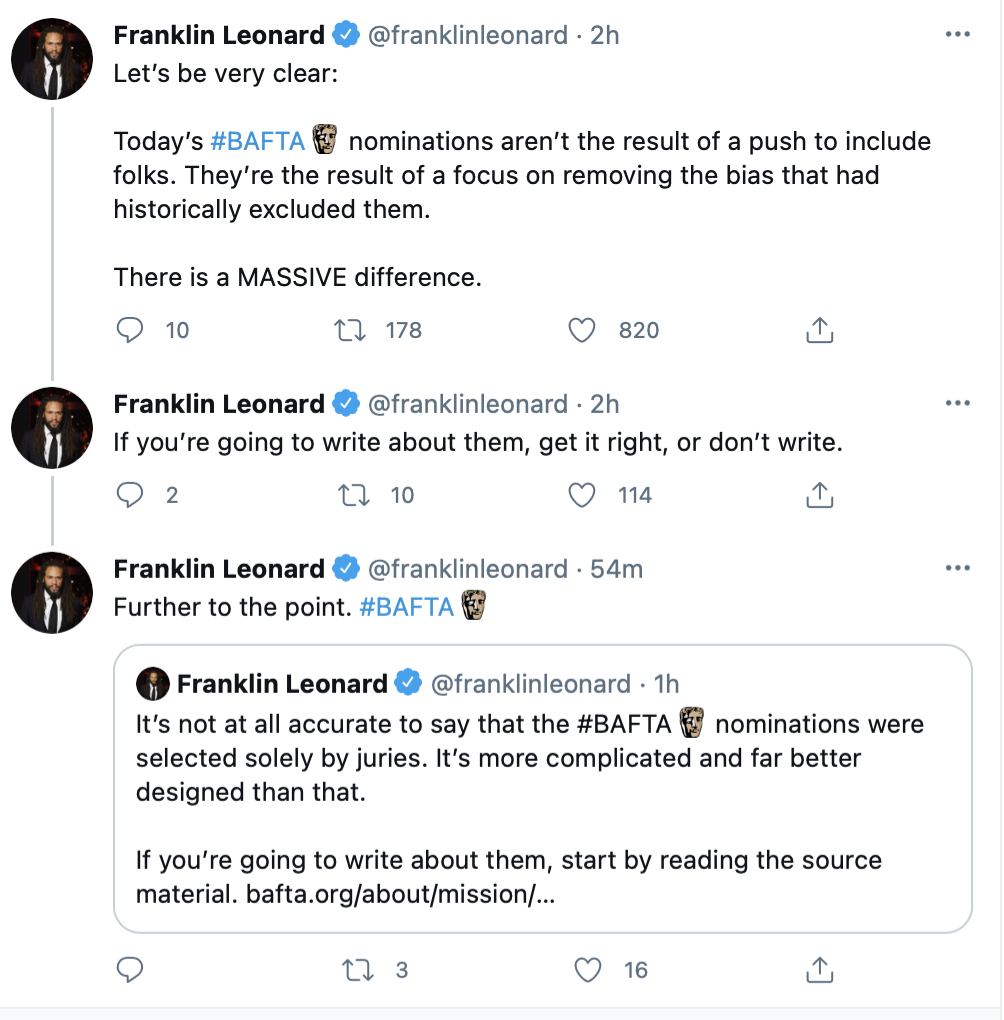Open more options on third tweet
The image size is (1004, 1020).
(x=957, y=568)
